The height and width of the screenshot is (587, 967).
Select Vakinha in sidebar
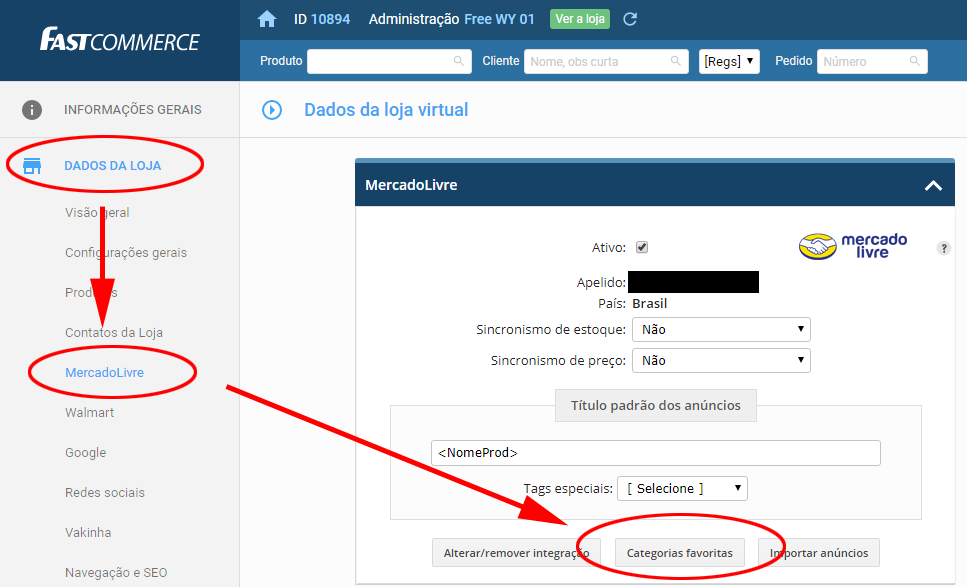click(x=88, y=533)
